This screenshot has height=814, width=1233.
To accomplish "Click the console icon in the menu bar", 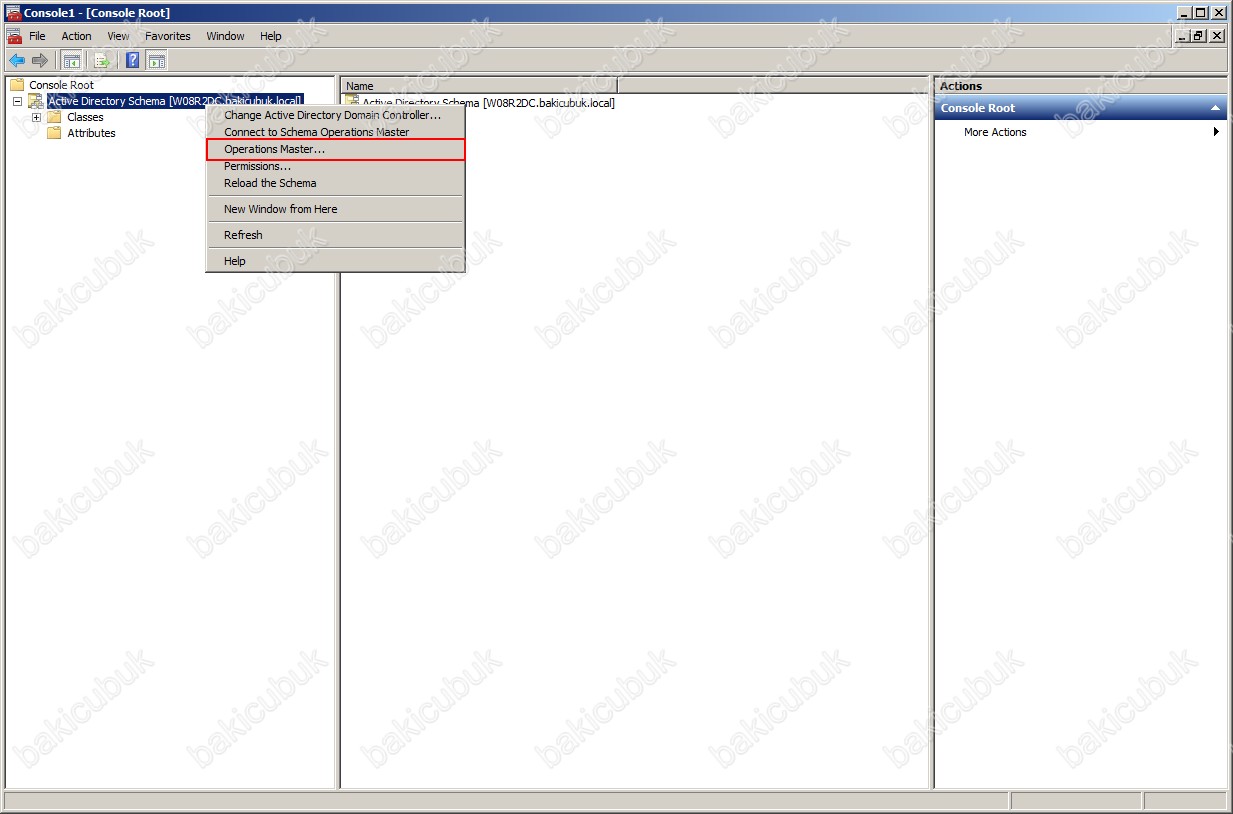I will point(15,36).
